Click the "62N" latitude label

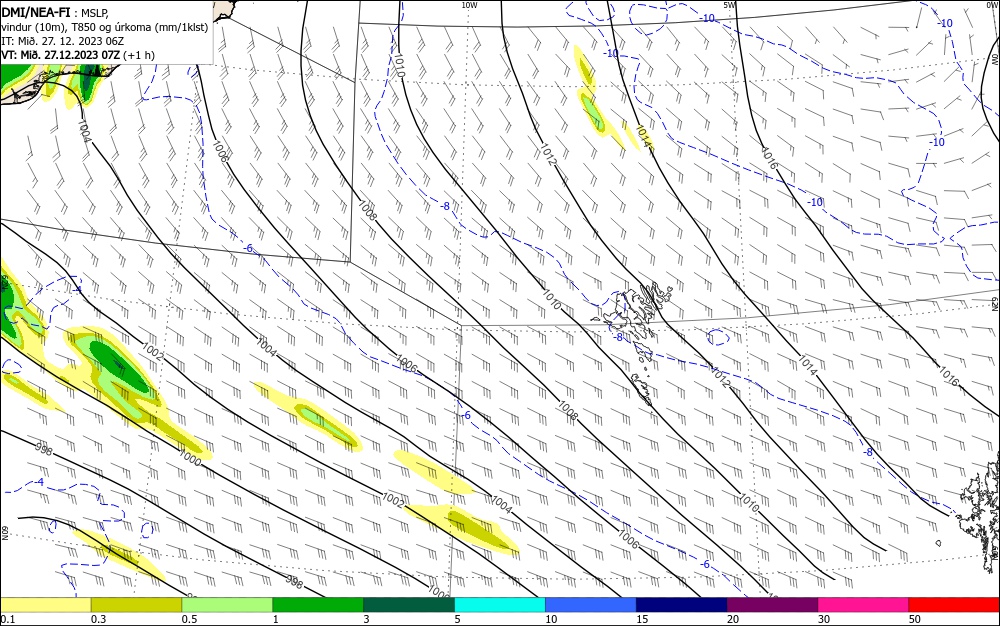(x=995, y=303)
